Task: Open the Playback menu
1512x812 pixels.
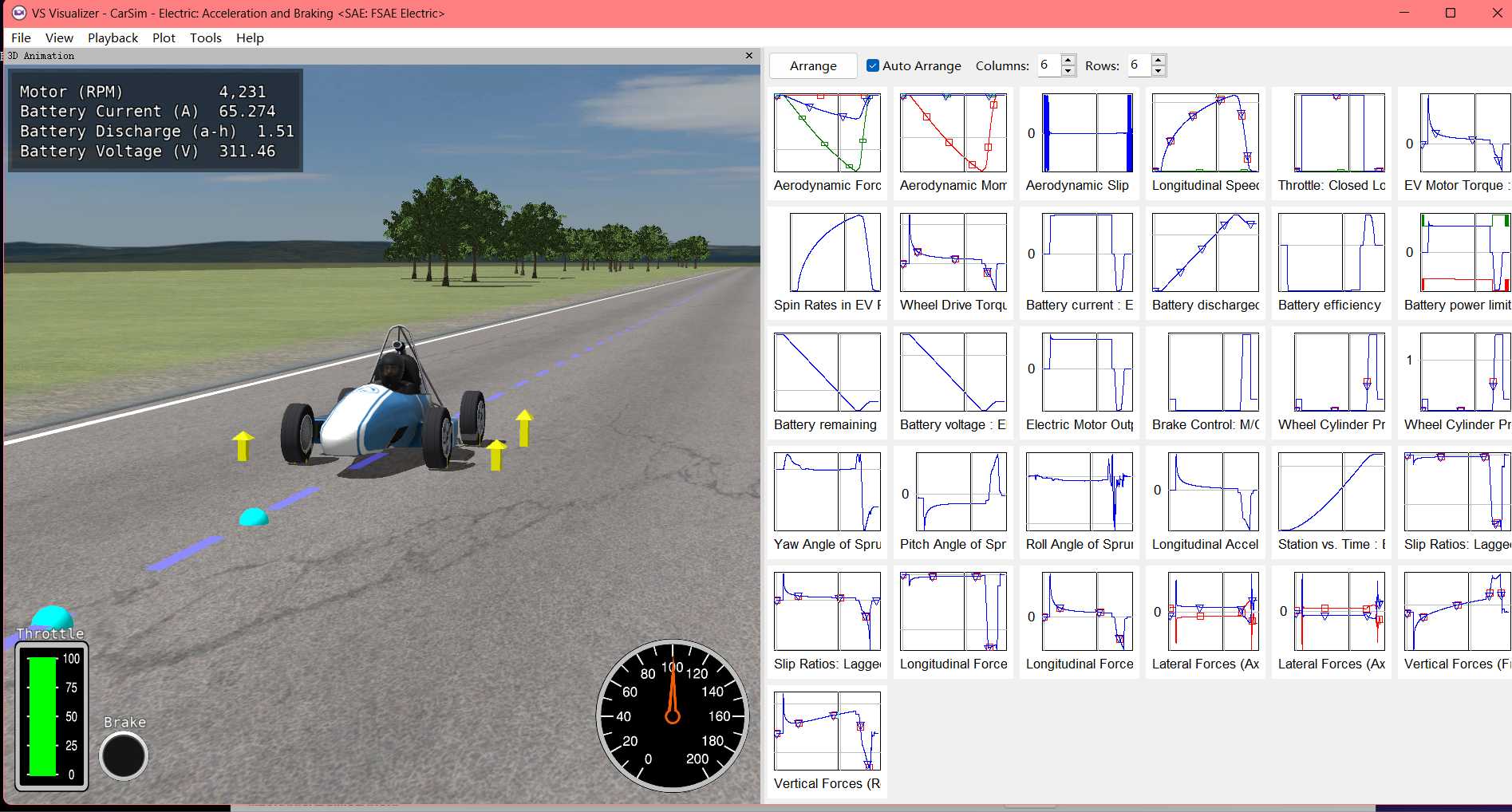Action: point(113,37)
